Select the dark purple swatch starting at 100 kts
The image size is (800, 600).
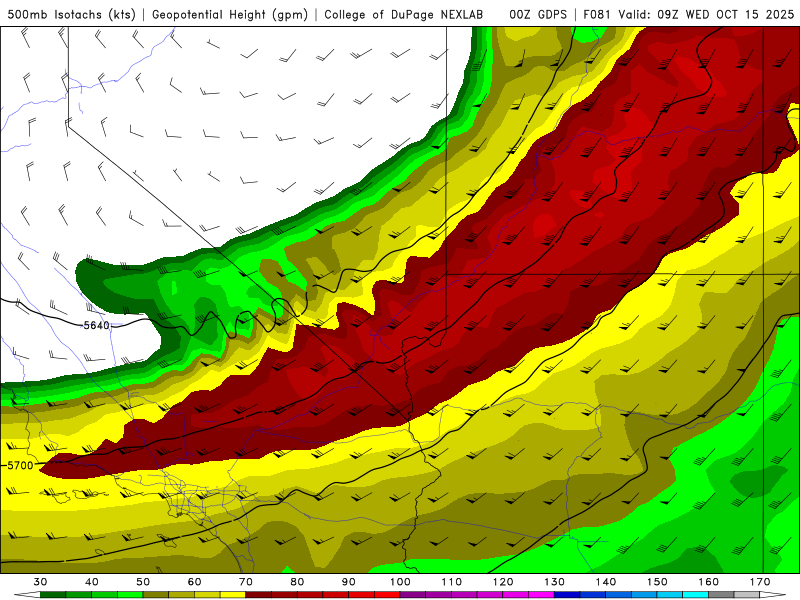pos(413,595)
